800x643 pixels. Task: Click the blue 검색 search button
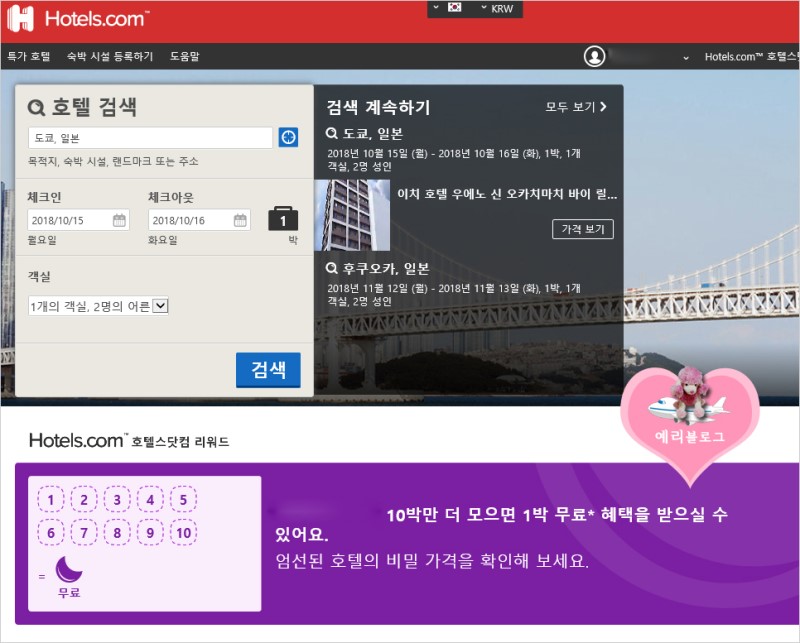(268, 369)
